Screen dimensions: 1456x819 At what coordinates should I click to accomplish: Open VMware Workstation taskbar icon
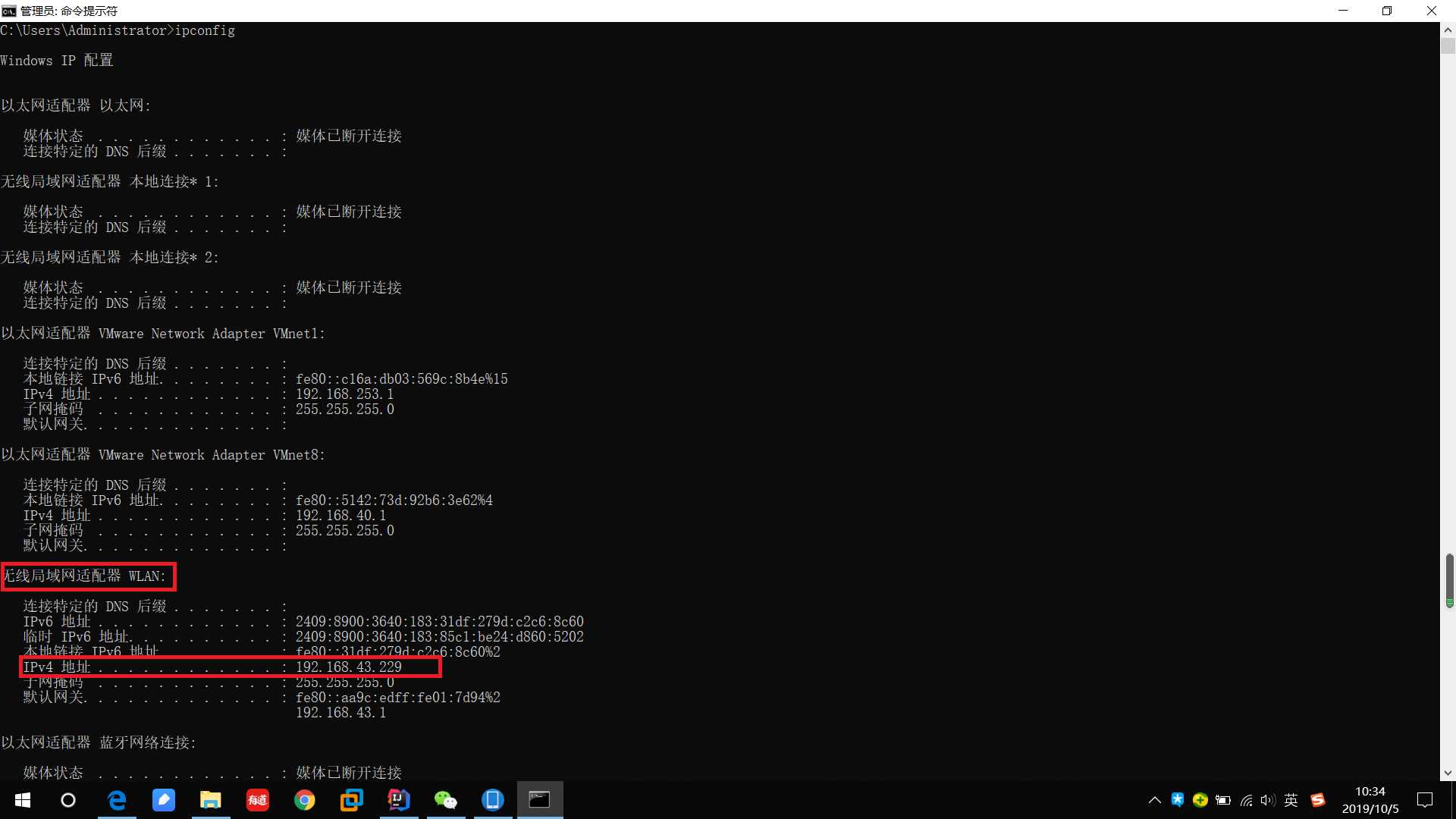(352, 800)
